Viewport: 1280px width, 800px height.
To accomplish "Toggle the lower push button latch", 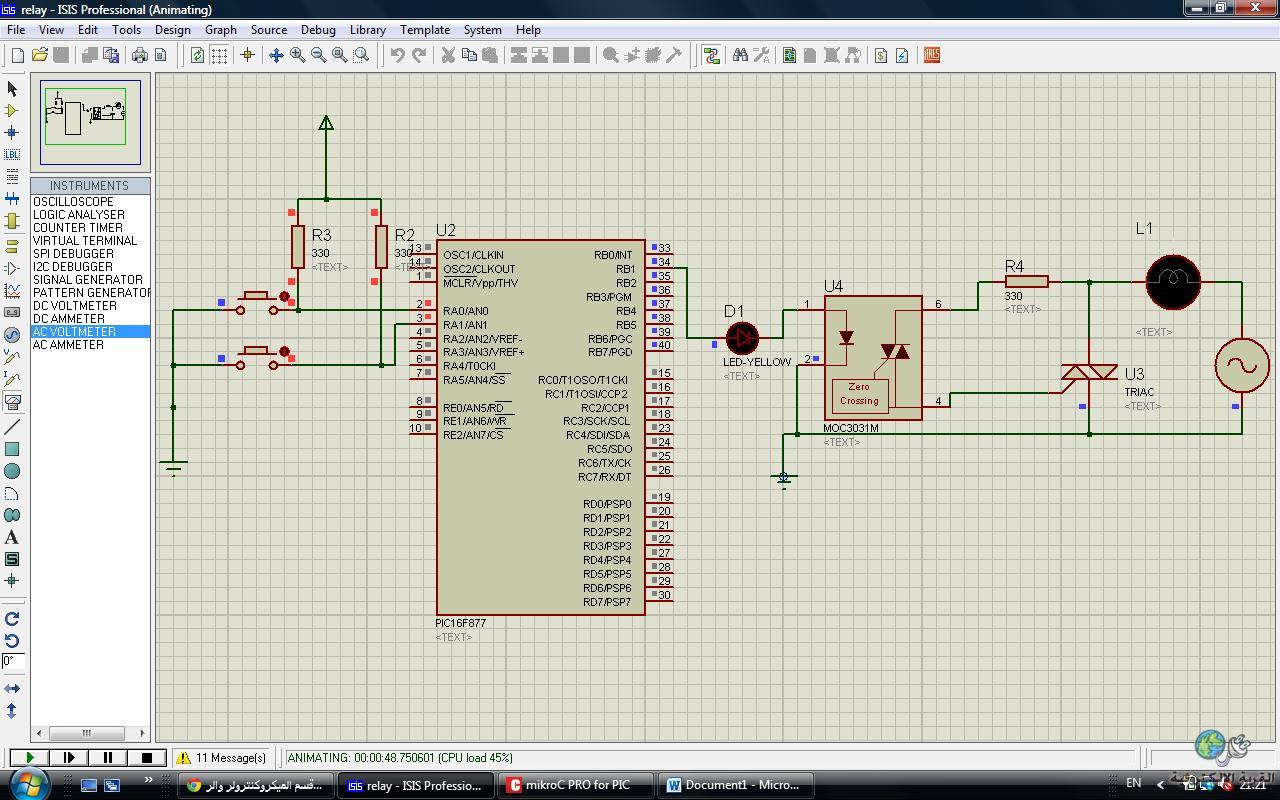I will click(x=284, y=352).
